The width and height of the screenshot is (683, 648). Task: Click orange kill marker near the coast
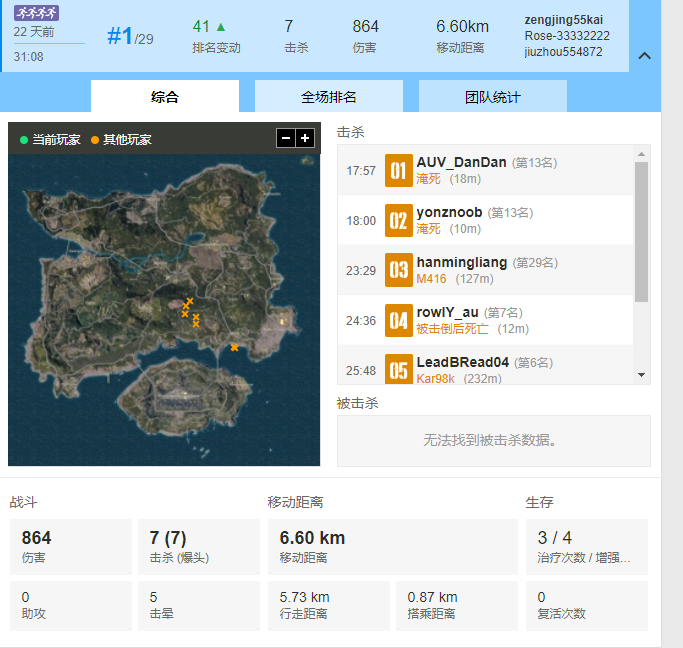(234, 347)
